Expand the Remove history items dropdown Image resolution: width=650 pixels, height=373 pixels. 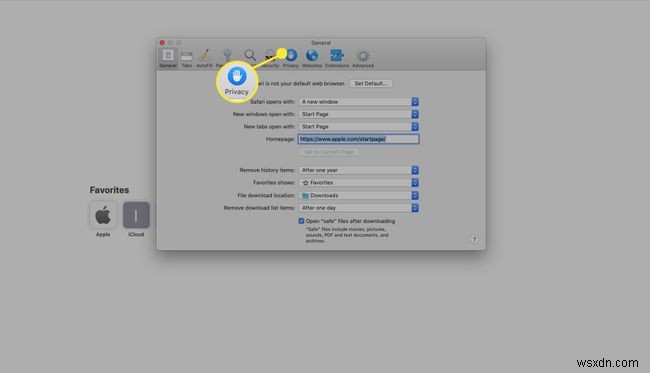click(x=359, y=170)
